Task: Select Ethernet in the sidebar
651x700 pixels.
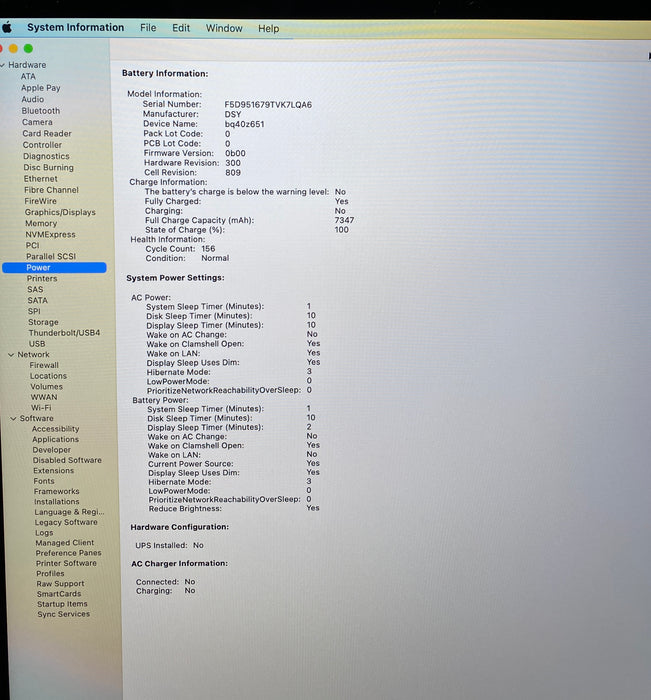Action: point(41,179)
